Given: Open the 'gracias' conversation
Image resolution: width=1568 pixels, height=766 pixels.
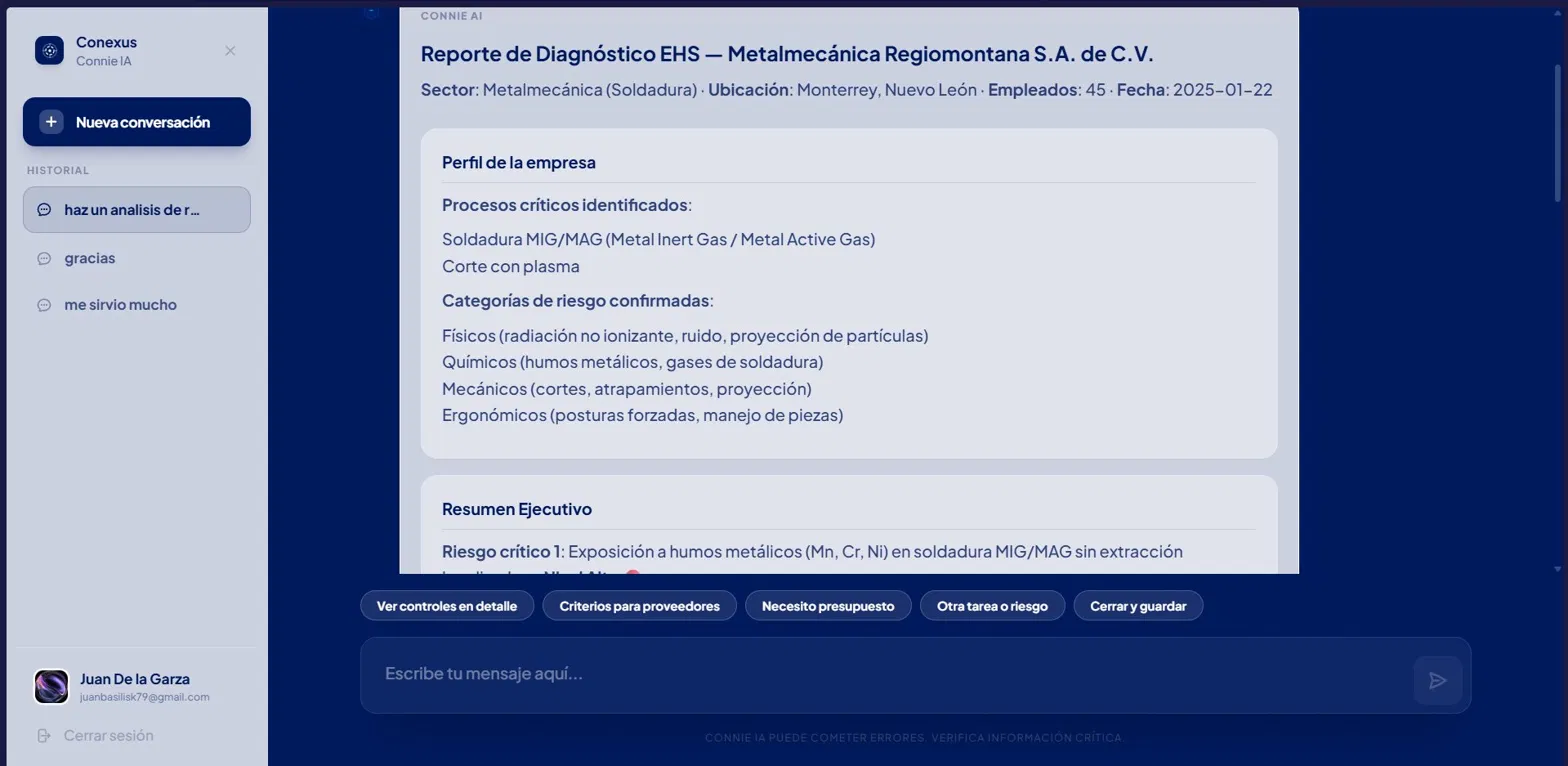Looking at the screenshot, I should [x=137, y=258].
